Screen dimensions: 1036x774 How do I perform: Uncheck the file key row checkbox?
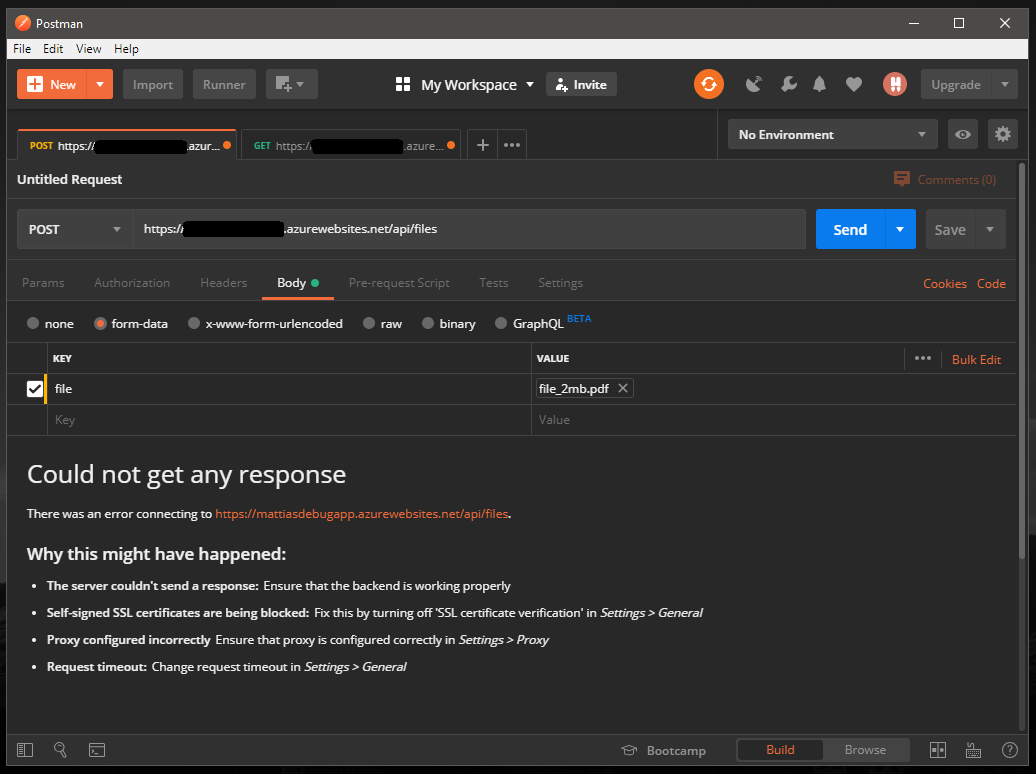[35, 389]
